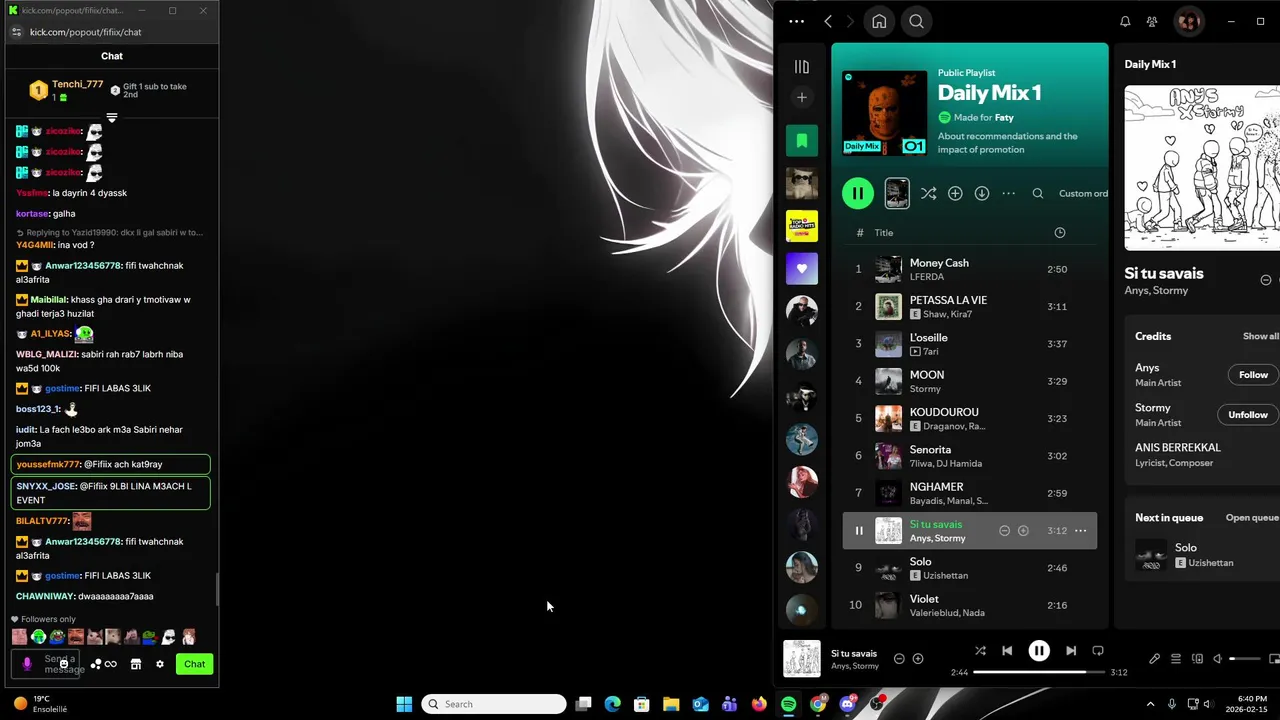Viewport: 1280px width, 720px height.
Task: Select NGHAMER track row
Action: tap(969, 493)
